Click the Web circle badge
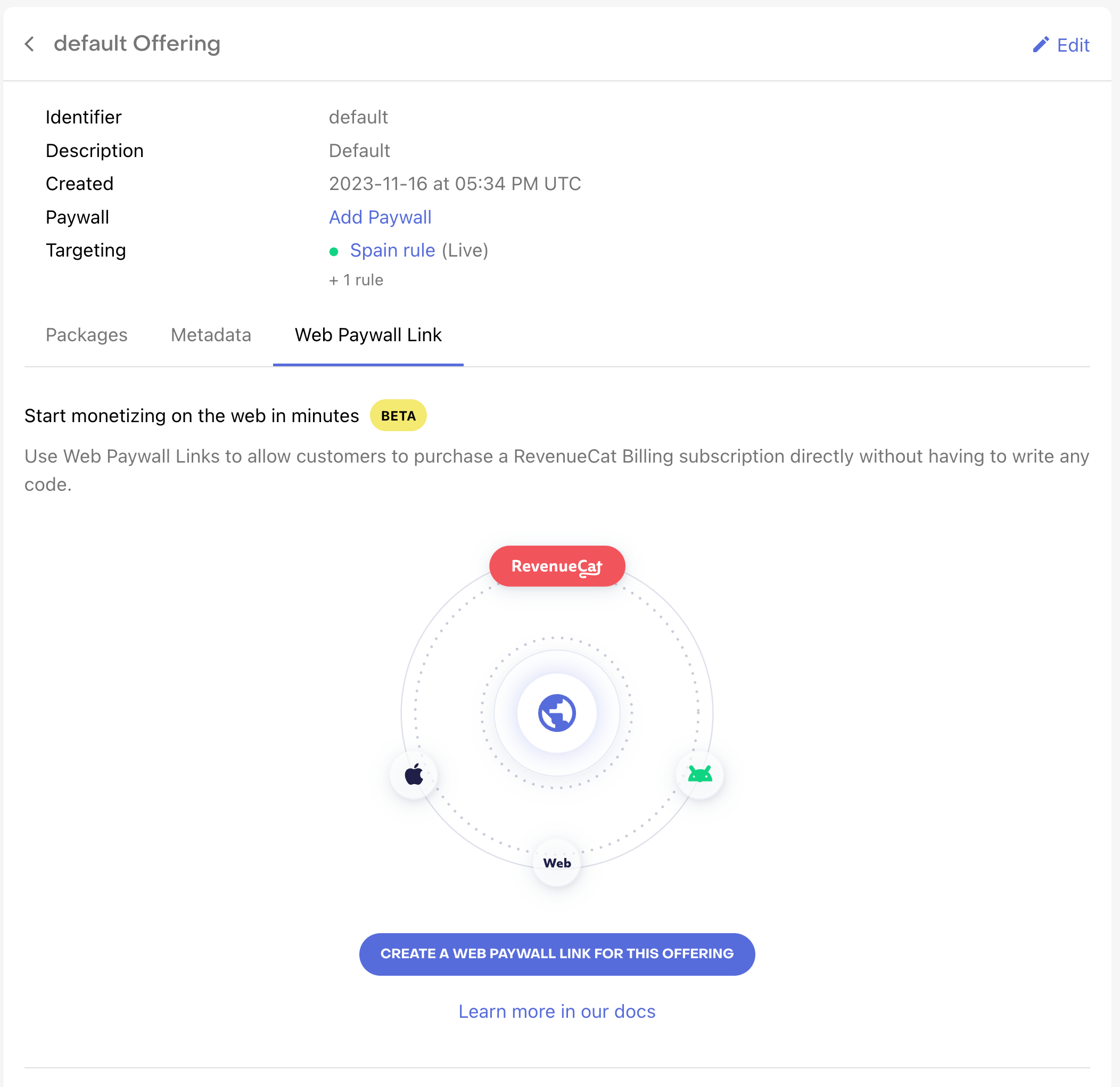1120x1087 pixels. (x=557, y=863)
